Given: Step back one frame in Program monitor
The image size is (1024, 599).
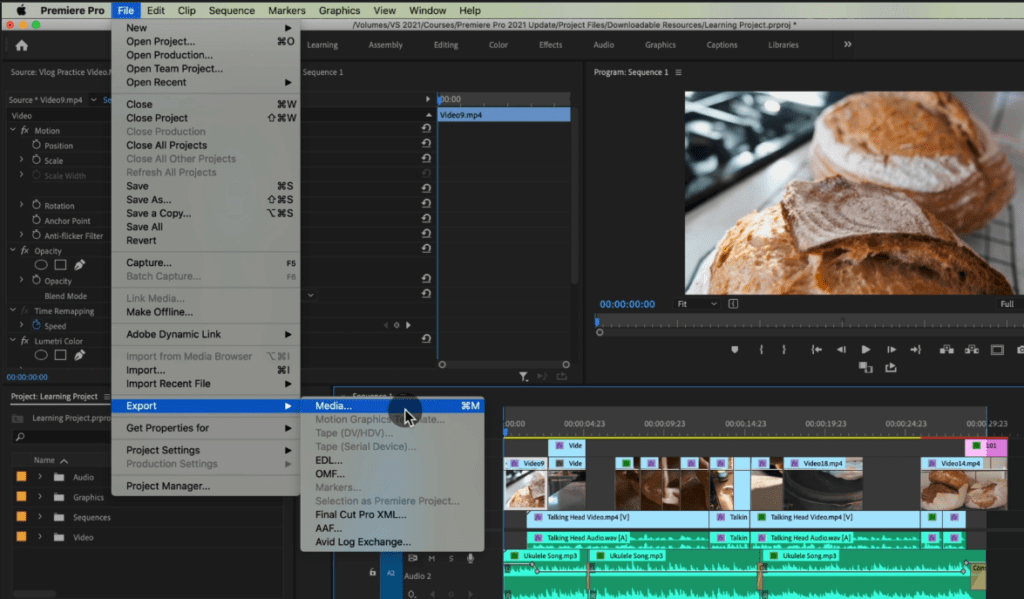Looking at the screenshot, I should pyautogui.click(x=841, y=350).
